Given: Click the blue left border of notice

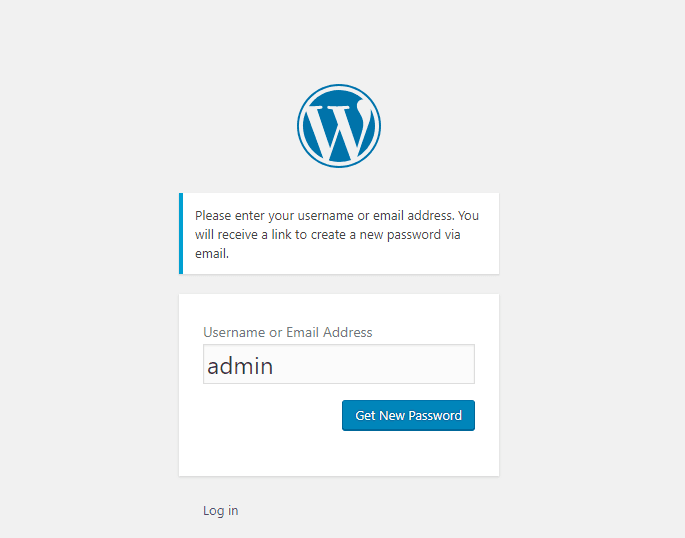Looking at the screenshot, I should [x=181, y=234].
